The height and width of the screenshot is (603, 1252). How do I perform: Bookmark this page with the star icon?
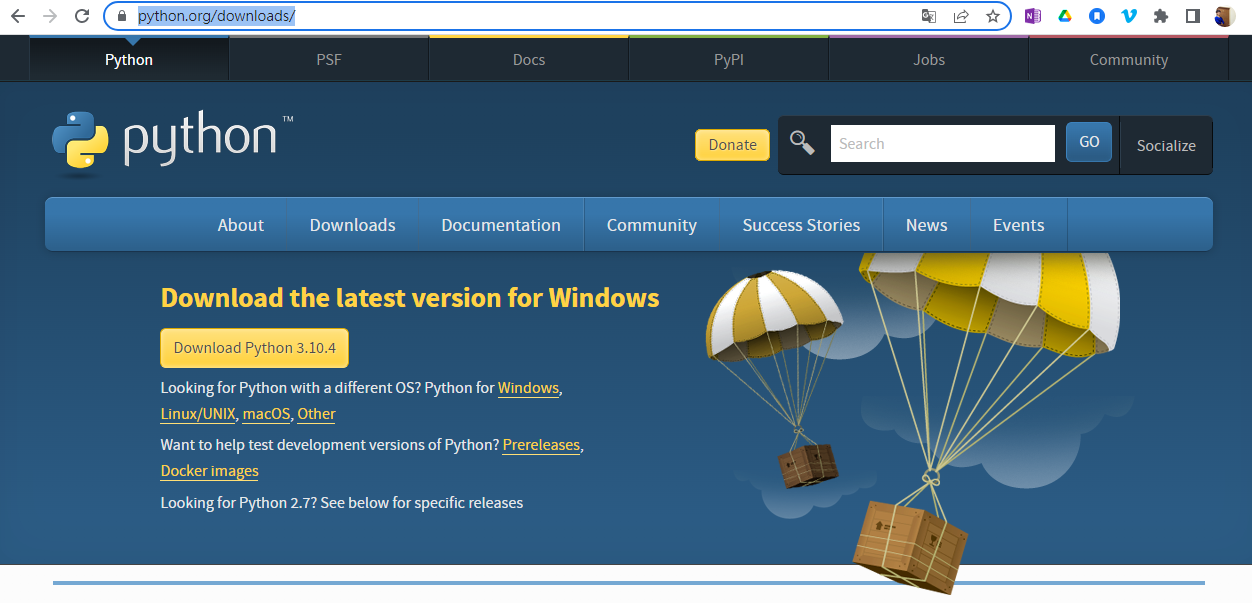993,16
